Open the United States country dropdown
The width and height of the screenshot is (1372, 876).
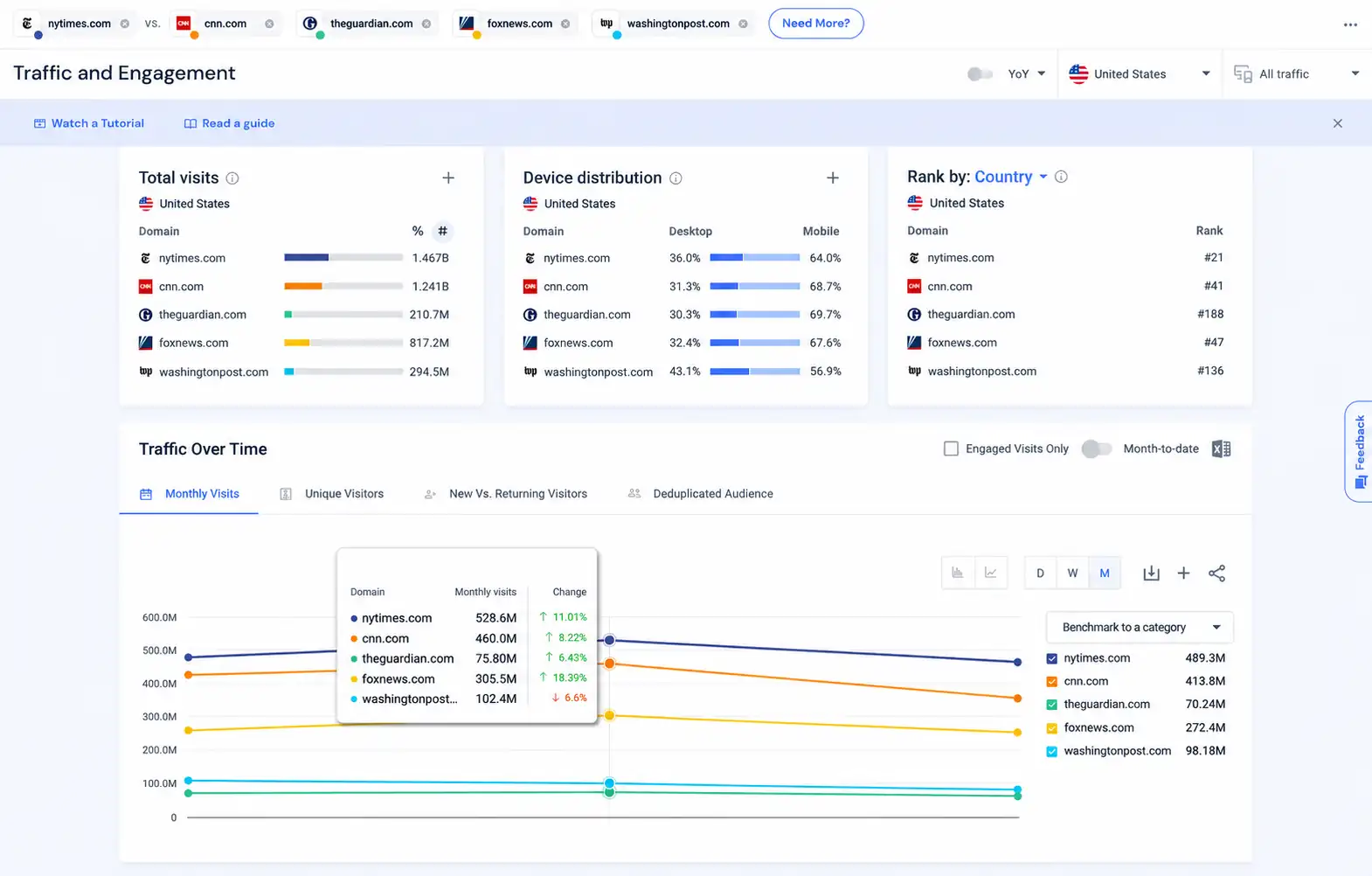click(1140, 74)
